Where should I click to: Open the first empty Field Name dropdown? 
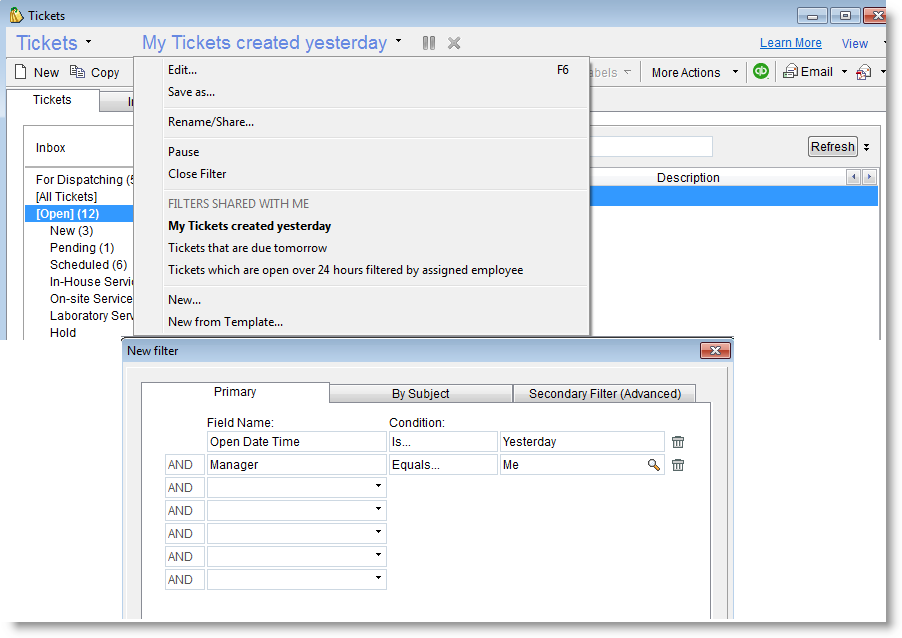click(378, 487)
